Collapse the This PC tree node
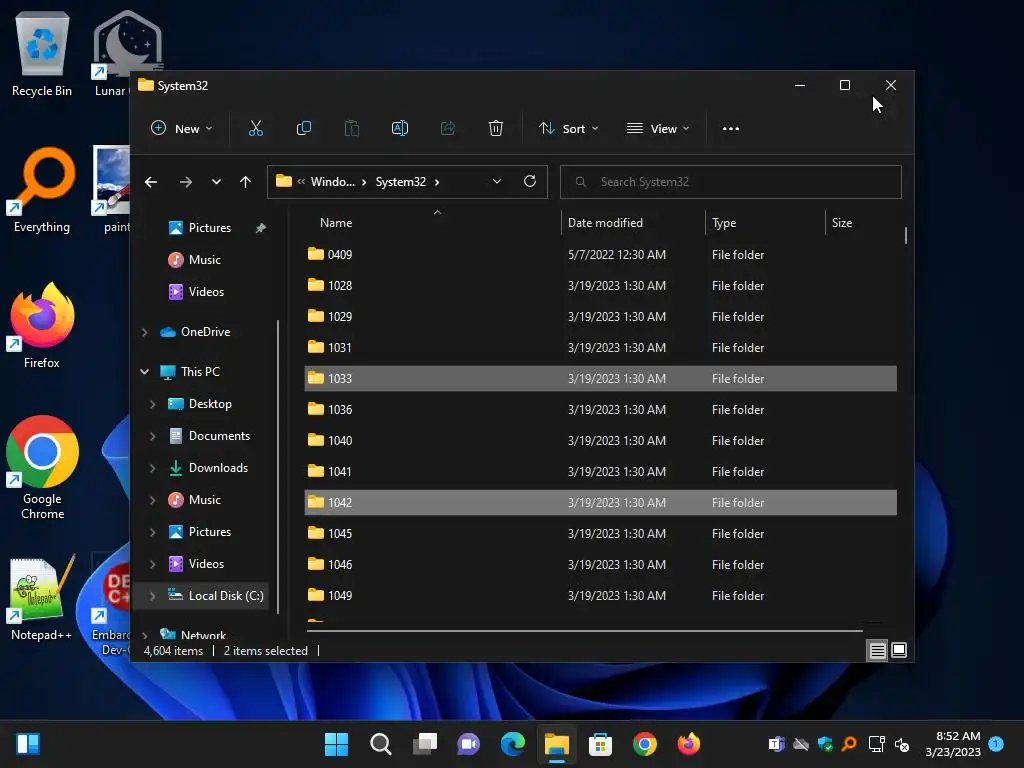1024x768 pixels. point(144,372)
